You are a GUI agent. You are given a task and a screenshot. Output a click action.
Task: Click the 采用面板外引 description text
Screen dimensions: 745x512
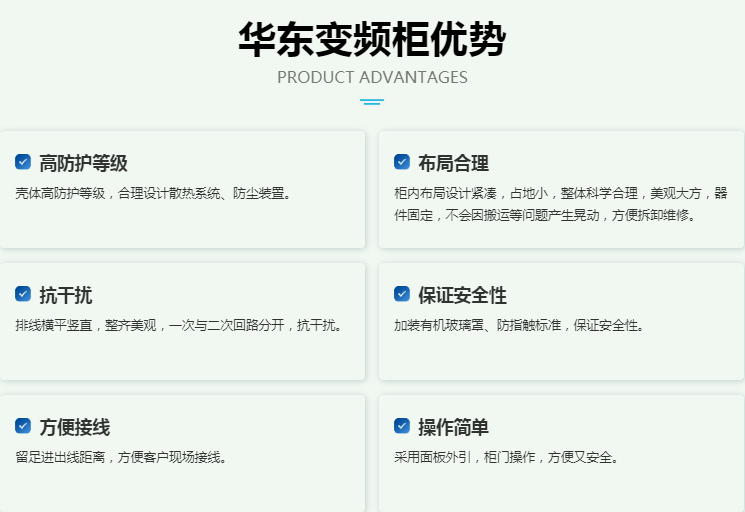pyautogui.click(x=506, y=457)
